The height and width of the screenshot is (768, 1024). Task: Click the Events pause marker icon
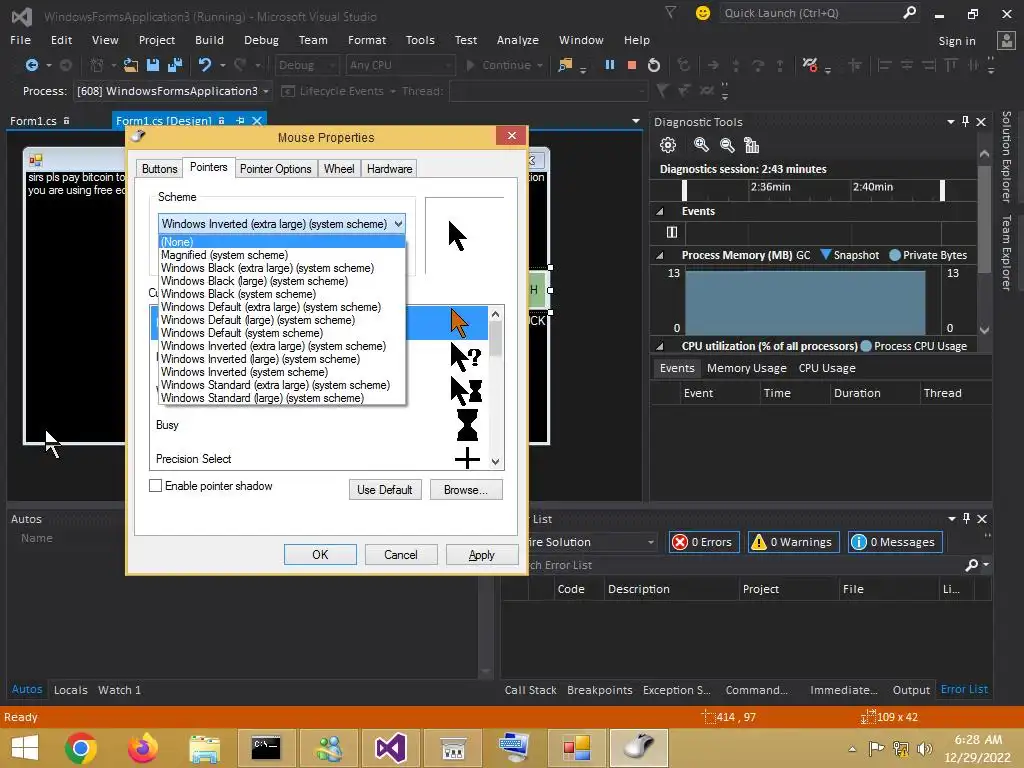click(672, 232)
